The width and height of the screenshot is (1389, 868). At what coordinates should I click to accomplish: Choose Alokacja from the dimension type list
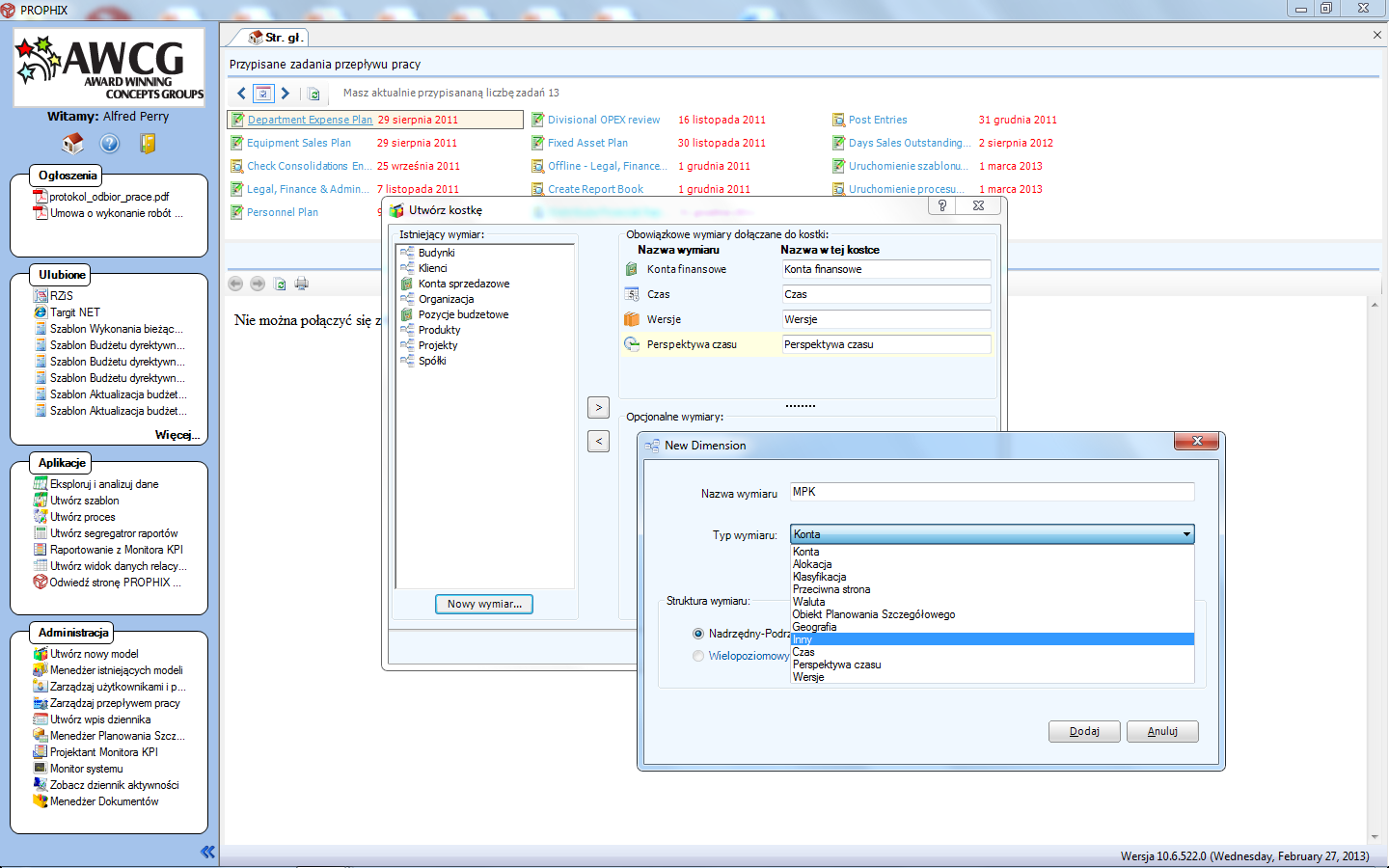992,564
